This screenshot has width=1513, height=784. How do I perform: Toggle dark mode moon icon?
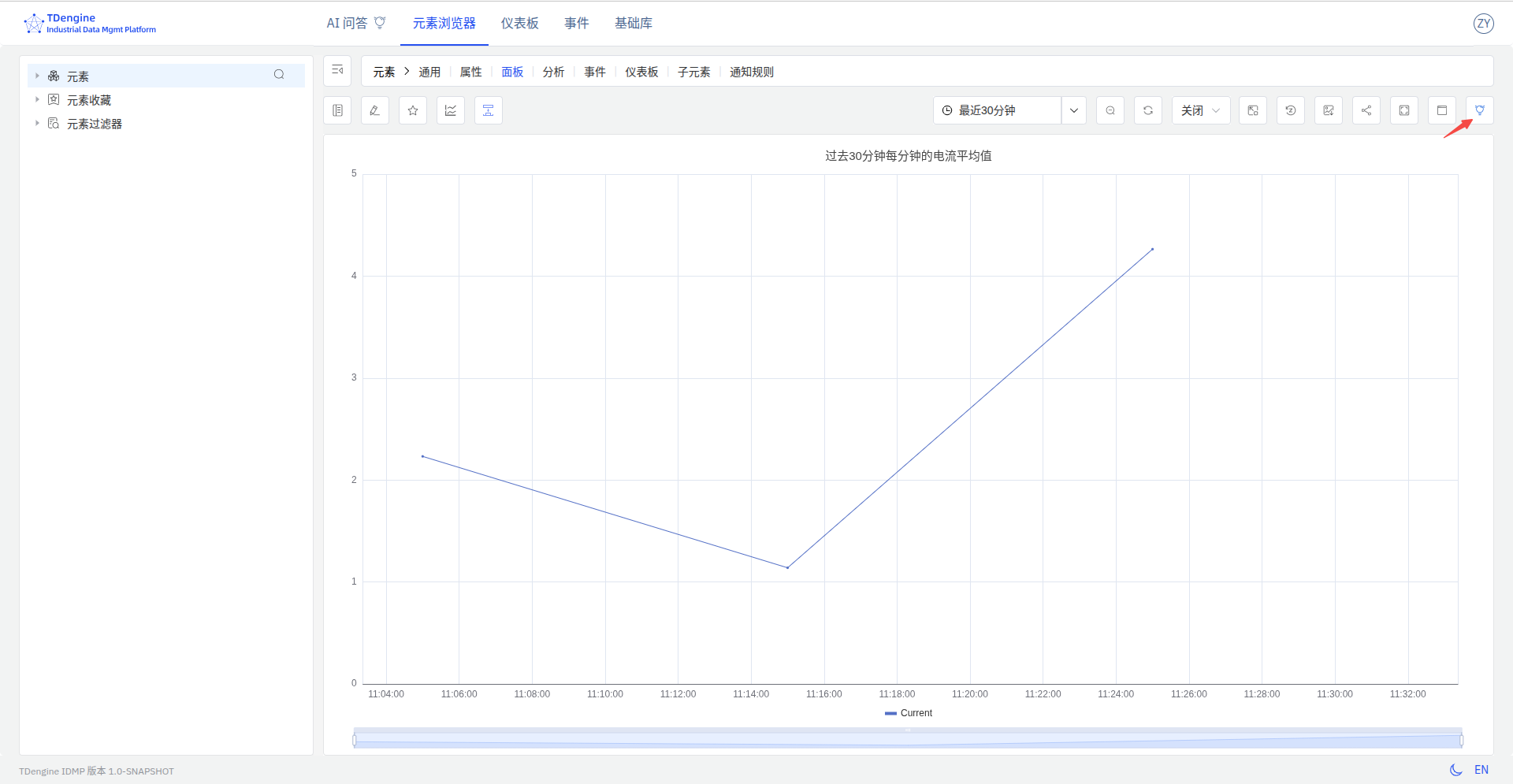click(x=1455, y=770)
